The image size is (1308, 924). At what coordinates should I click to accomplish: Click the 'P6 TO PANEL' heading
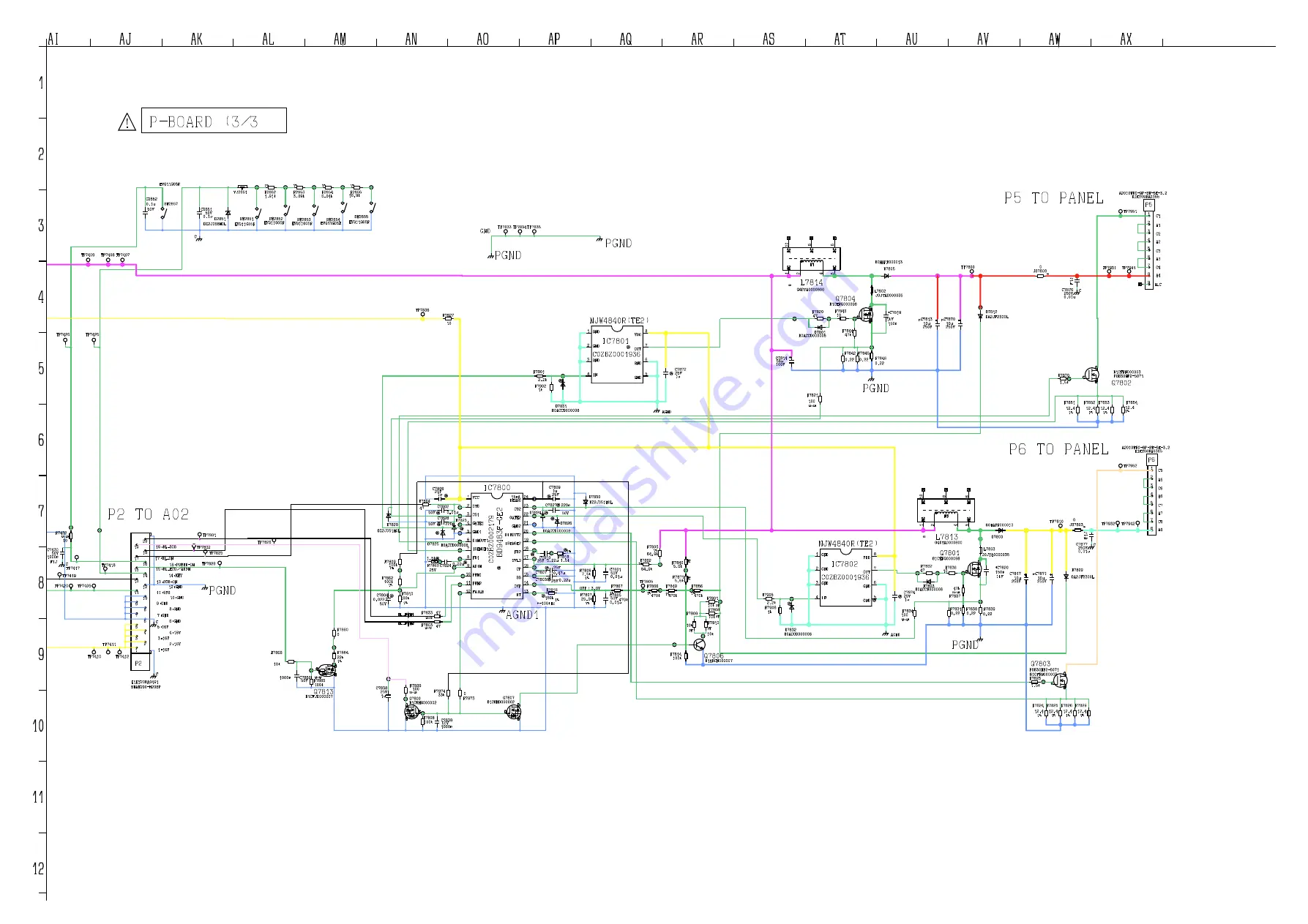point(1058,449)
